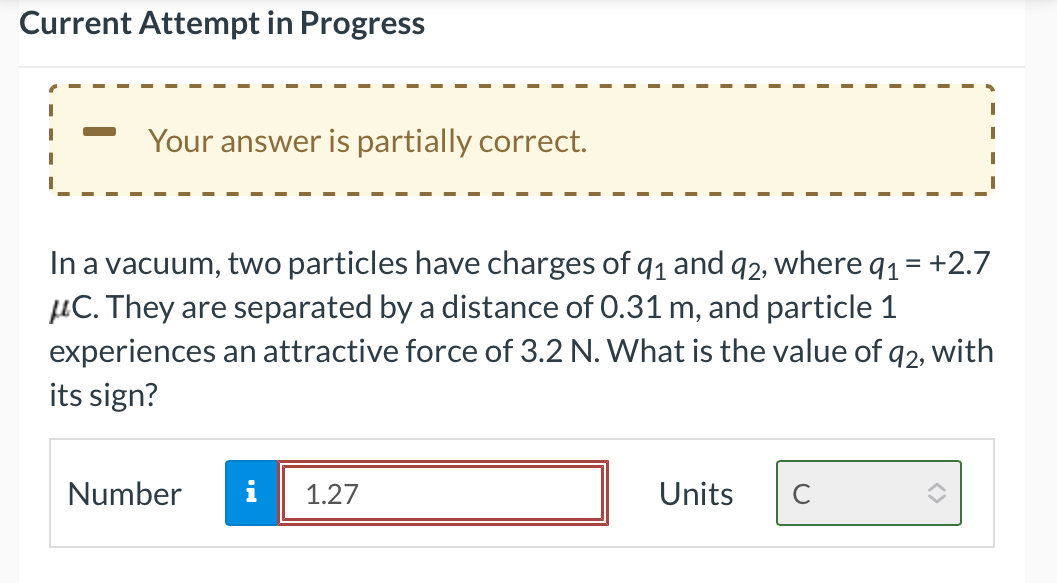Click the 'Current Attempt in Progress' header
Screen dimensions: 1057x583
click(x=222, y=22)
